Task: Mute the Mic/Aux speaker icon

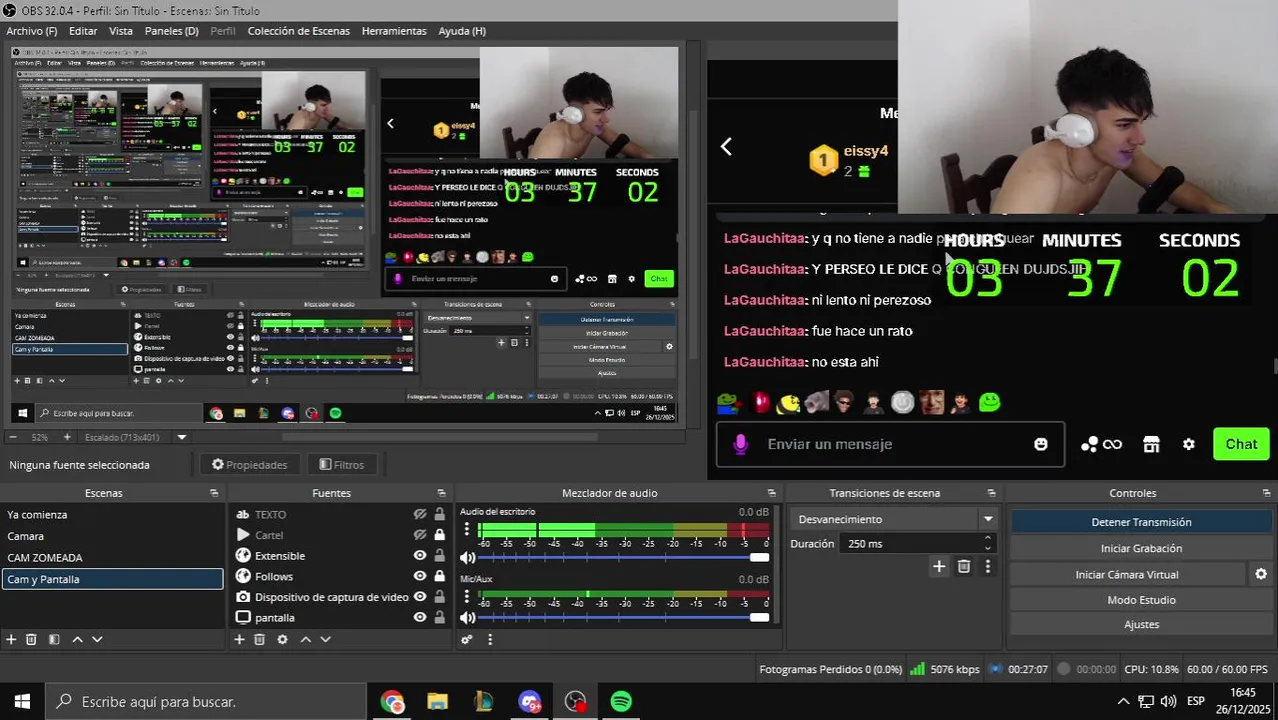Action: tap(467, 617)
